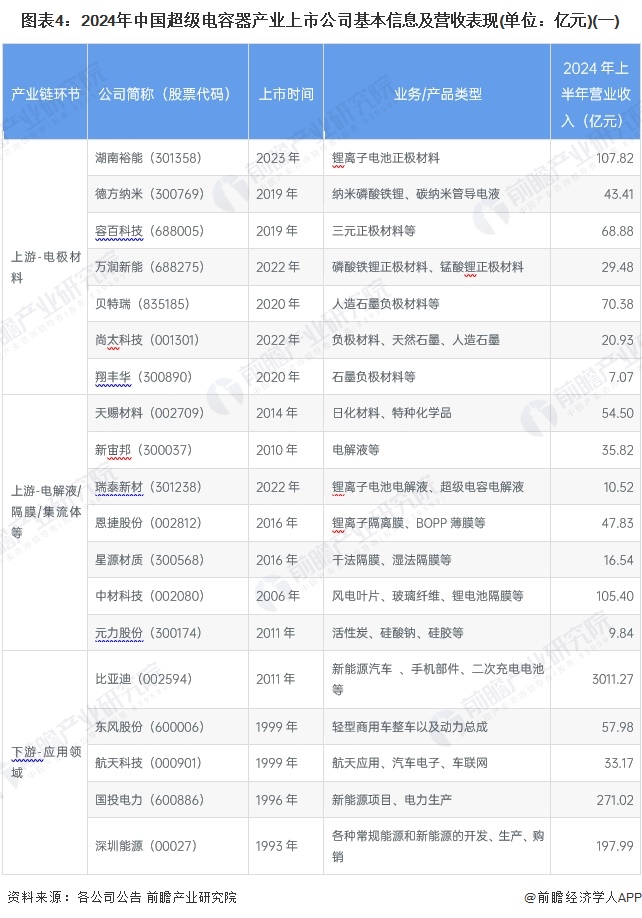Select revenue value '271.02'
This screenshot has height=918, width=642.
tap(614, 800)
